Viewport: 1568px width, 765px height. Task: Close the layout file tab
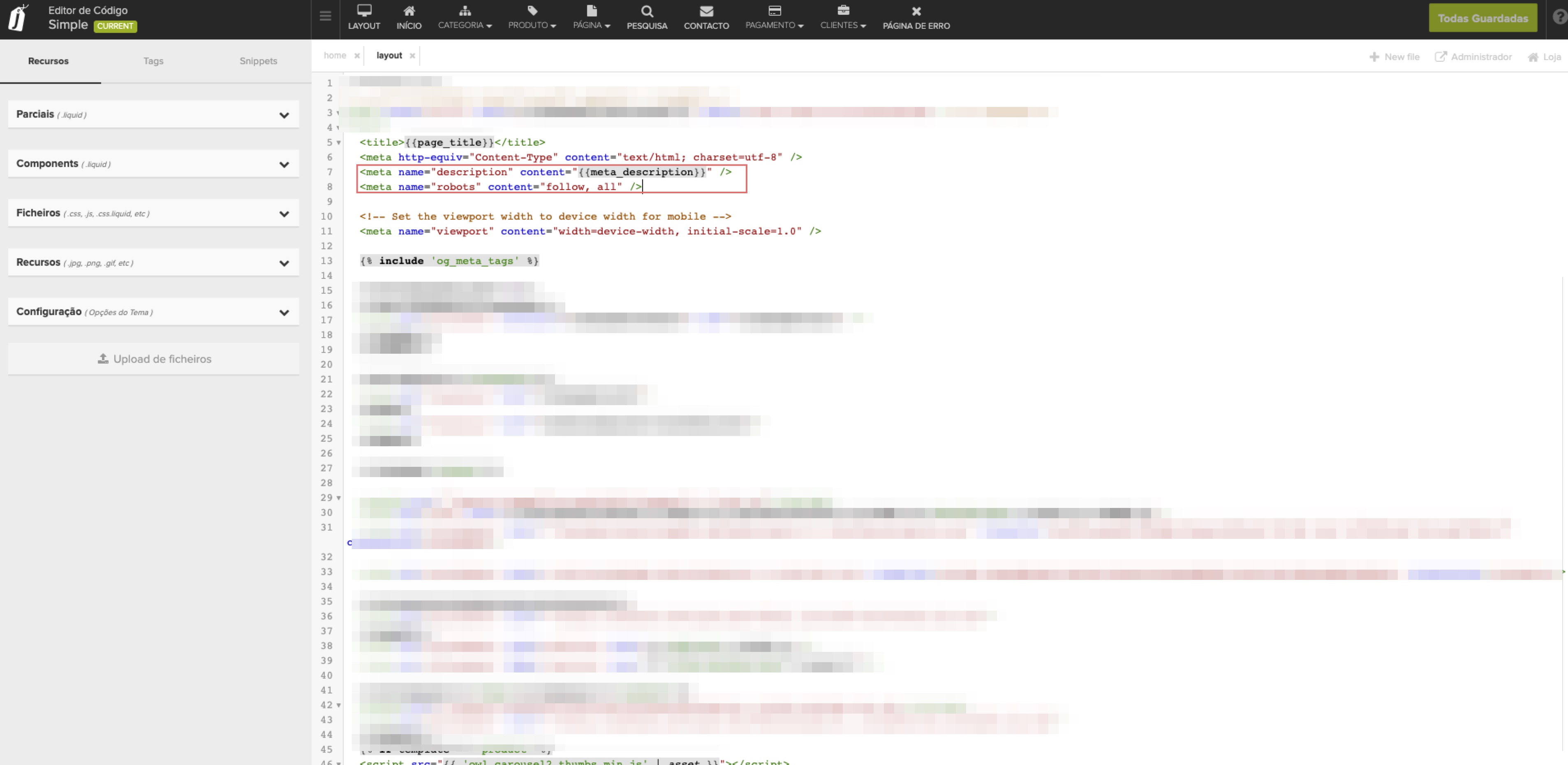412,56
